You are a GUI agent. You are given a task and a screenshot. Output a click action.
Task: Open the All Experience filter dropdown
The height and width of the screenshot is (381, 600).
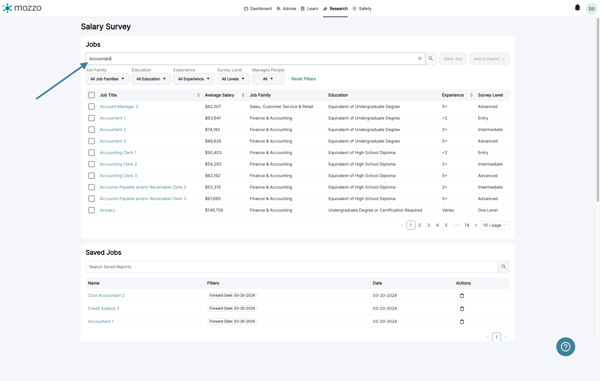coord(194,79)
